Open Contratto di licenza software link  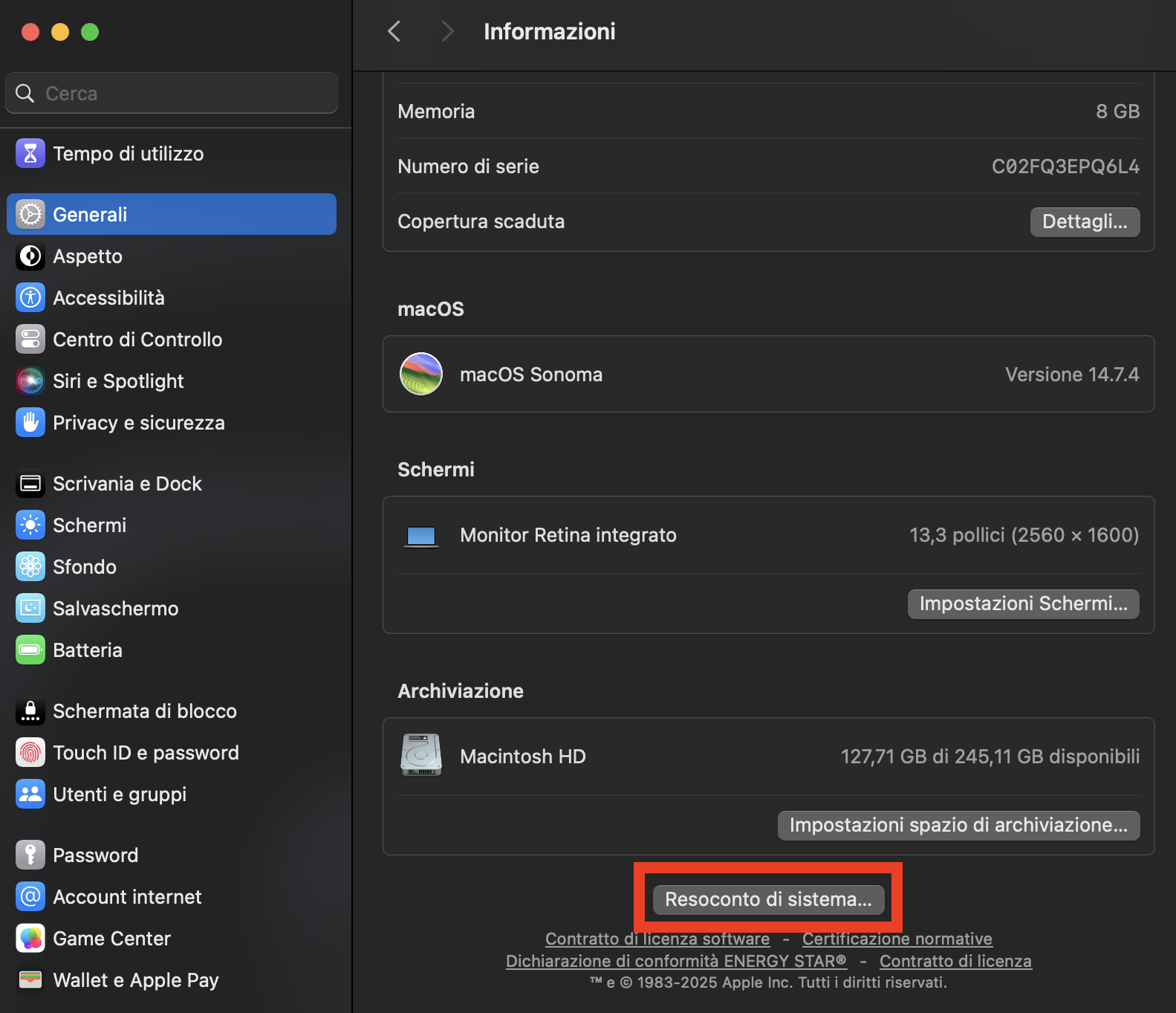coord(657,939)
